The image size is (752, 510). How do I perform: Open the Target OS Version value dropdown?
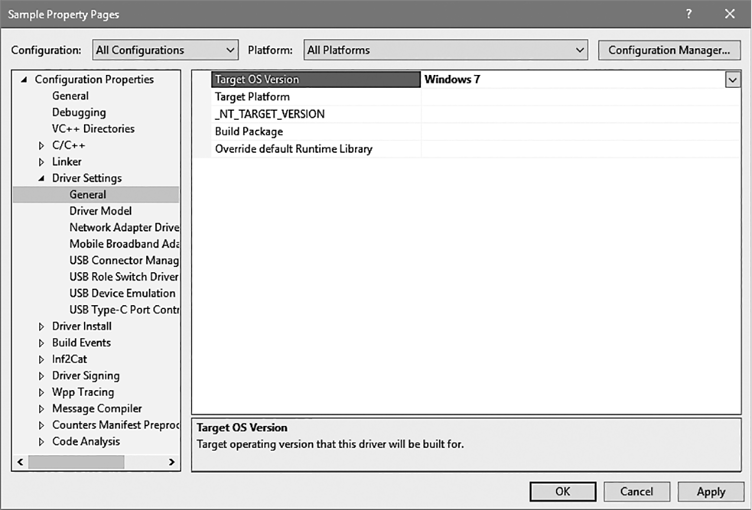(x=732, y=80)
